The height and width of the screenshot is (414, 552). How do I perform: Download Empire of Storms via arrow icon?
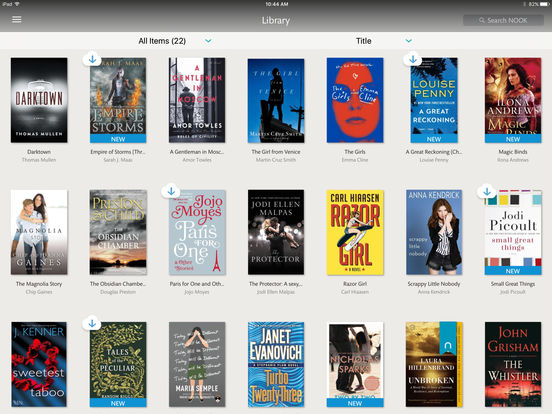click(93, 59)
